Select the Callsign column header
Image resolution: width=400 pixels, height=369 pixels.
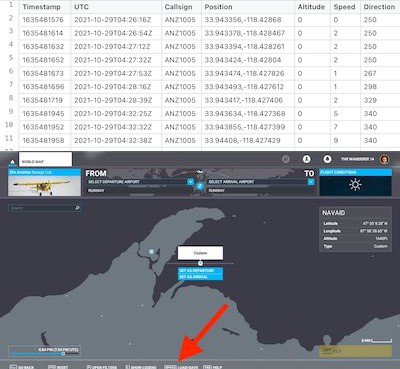click(x=181, y=7)
